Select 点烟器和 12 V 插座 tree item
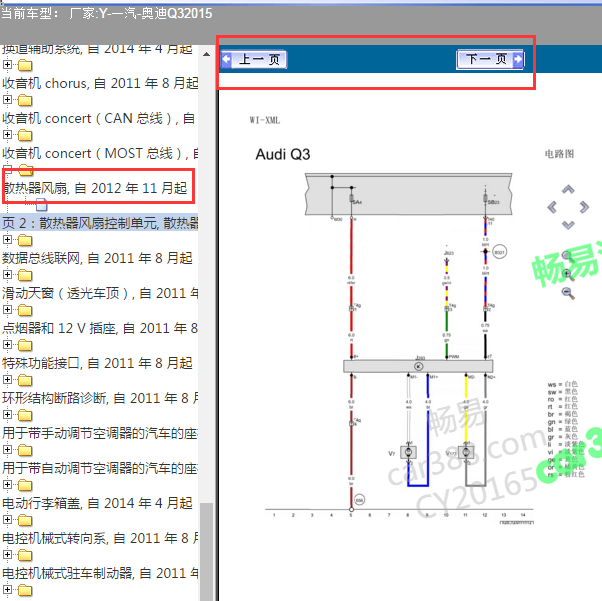The image size is (602, 601). [100, 328]
